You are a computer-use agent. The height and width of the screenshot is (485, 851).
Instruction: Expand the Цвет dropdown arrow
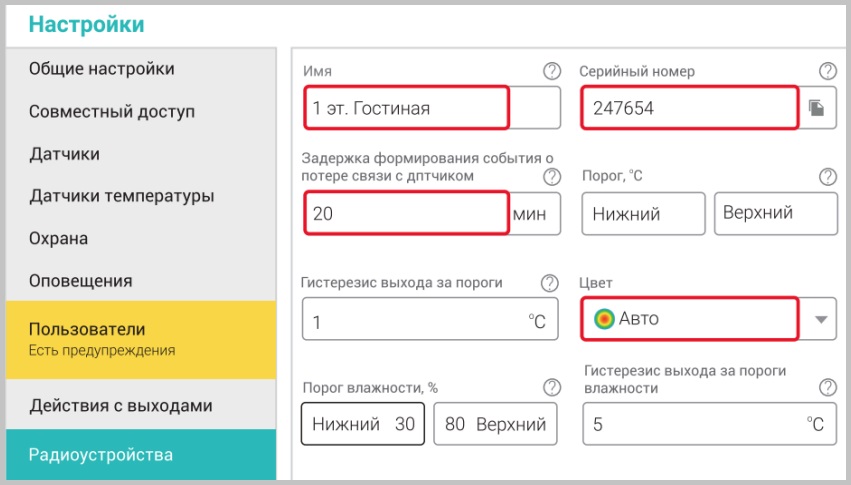coord(820,320)
